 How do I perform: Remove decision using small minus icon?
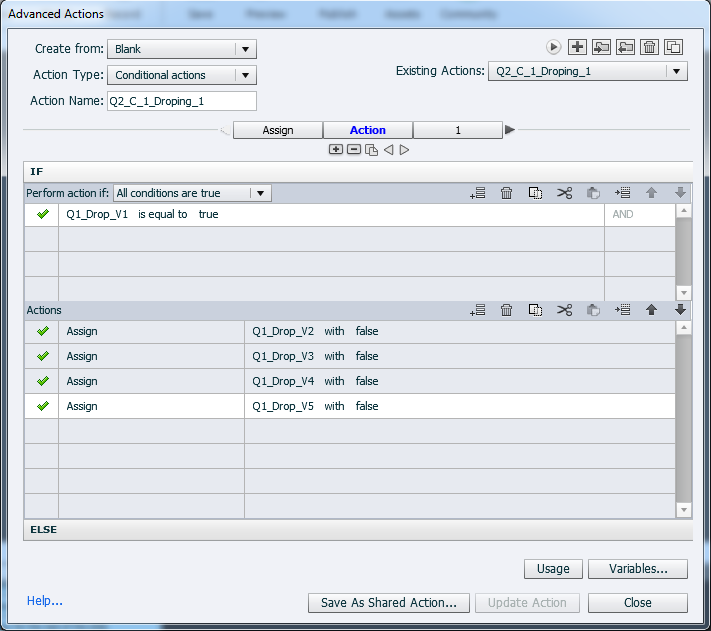tap(354, 150)
